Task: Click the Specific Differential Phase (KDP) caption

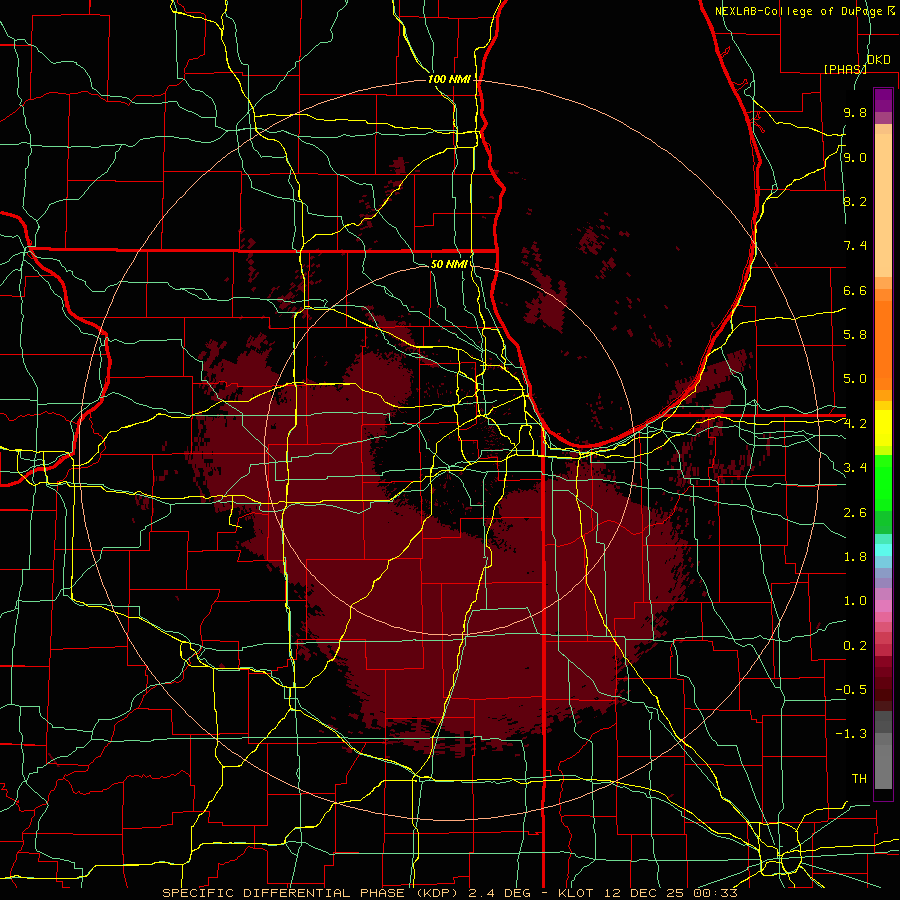Action: (x=313, y=893)
